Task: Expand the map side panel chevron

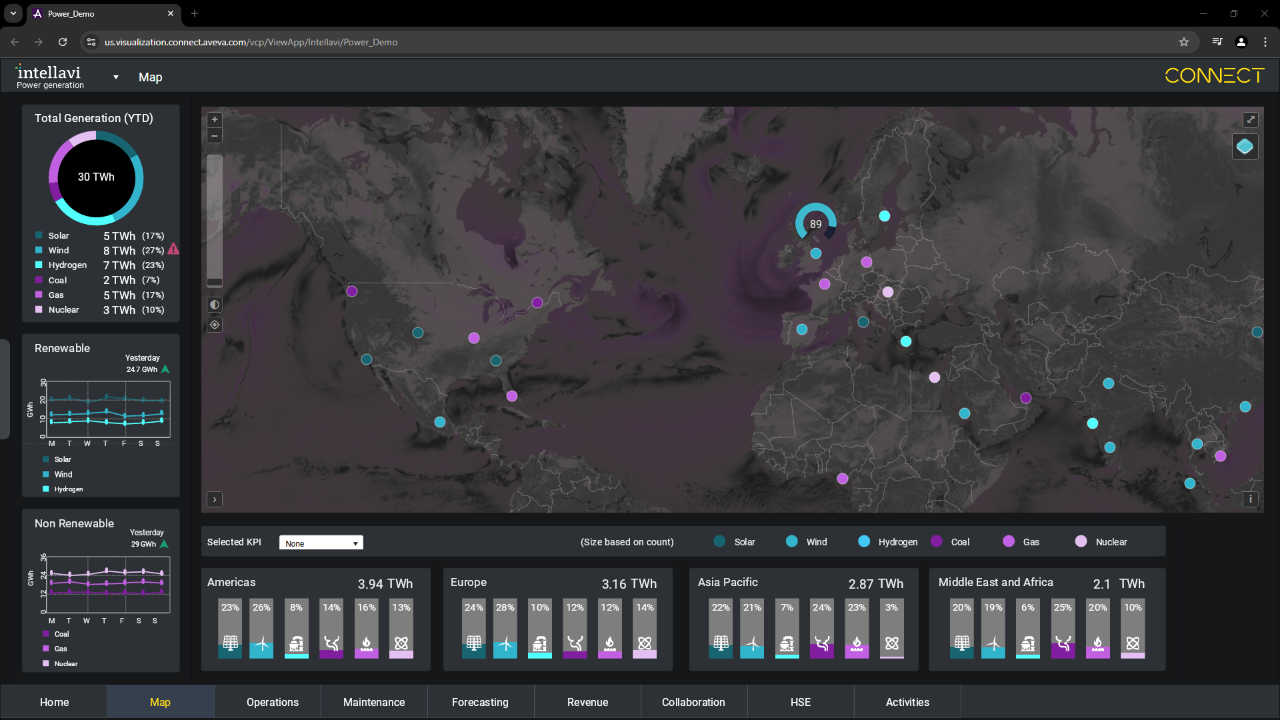Action: click(x=214, y=499)
